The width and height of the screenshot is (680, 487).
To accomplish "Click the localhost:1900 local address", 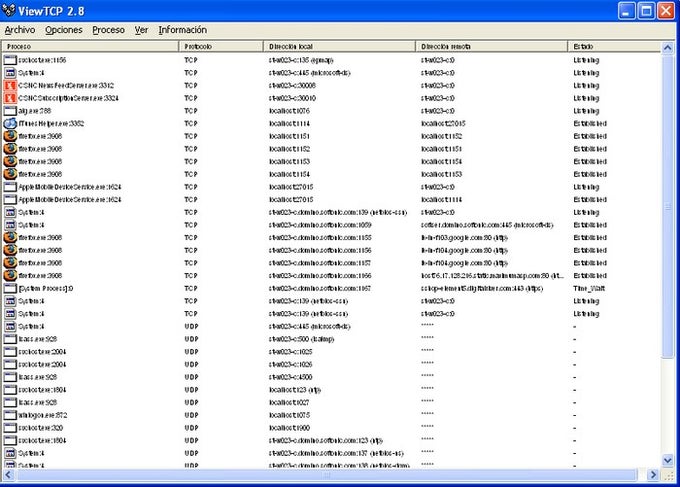I will (x=289, y=428).
